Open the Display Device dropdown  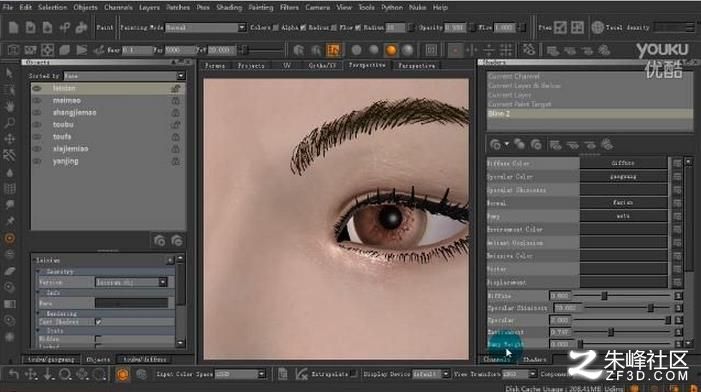431,374
